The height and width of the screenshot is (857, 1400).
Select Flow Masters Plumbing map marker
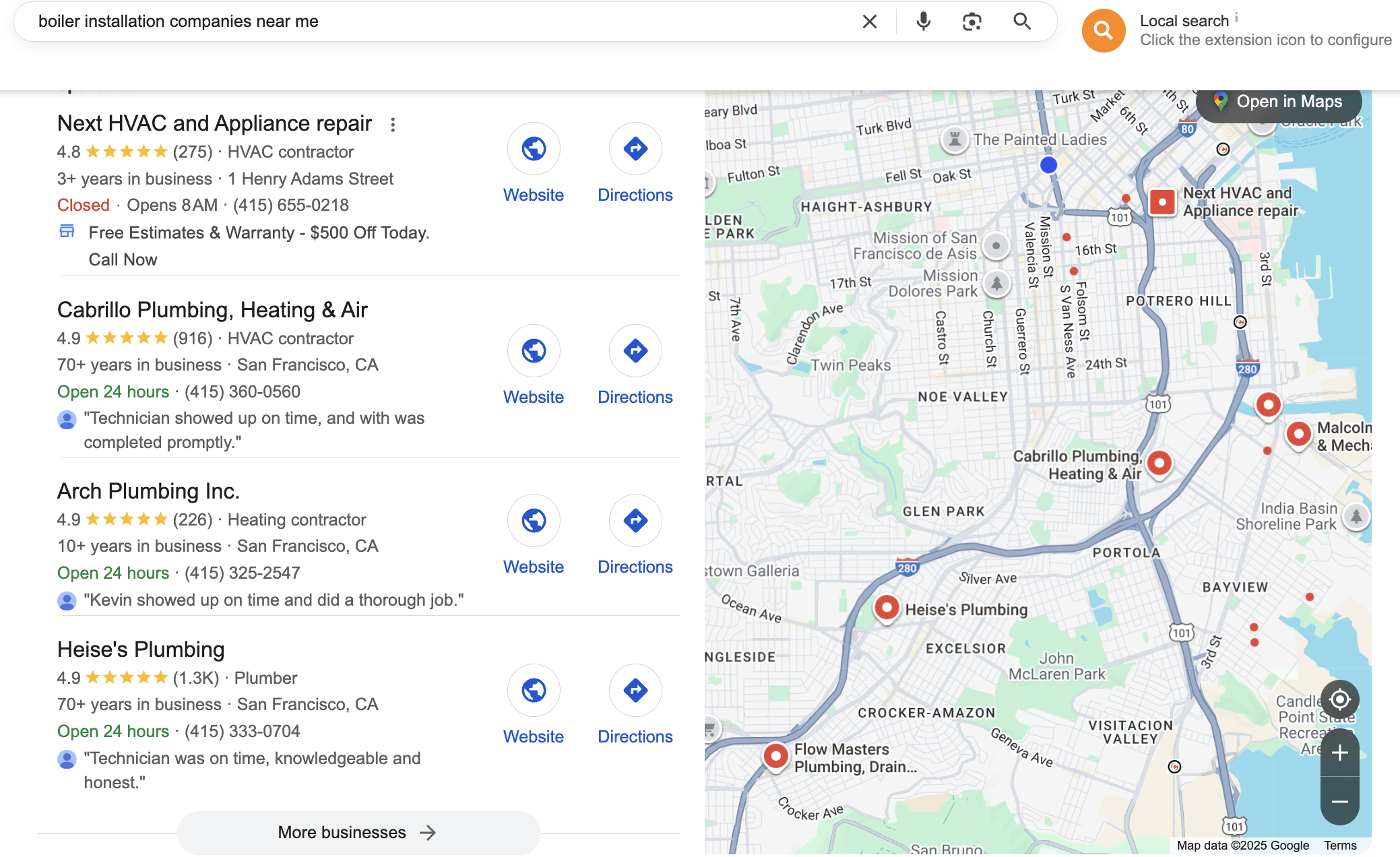tap(775, 757)
